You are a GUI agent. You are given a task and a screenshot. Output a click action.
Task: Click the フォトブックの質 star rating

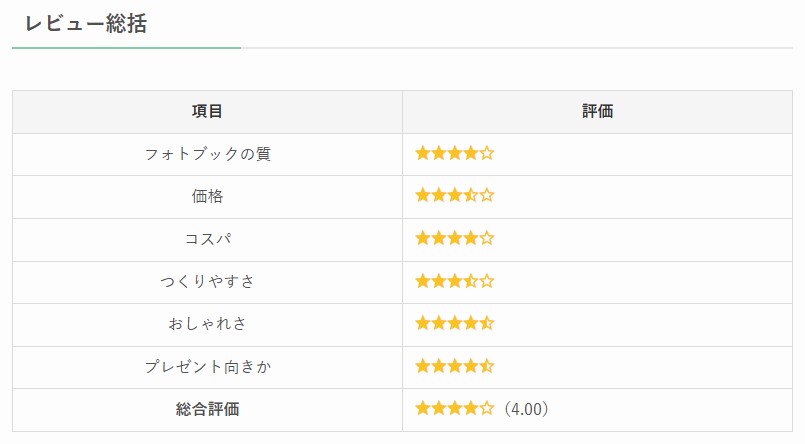(x=454, y=153)
